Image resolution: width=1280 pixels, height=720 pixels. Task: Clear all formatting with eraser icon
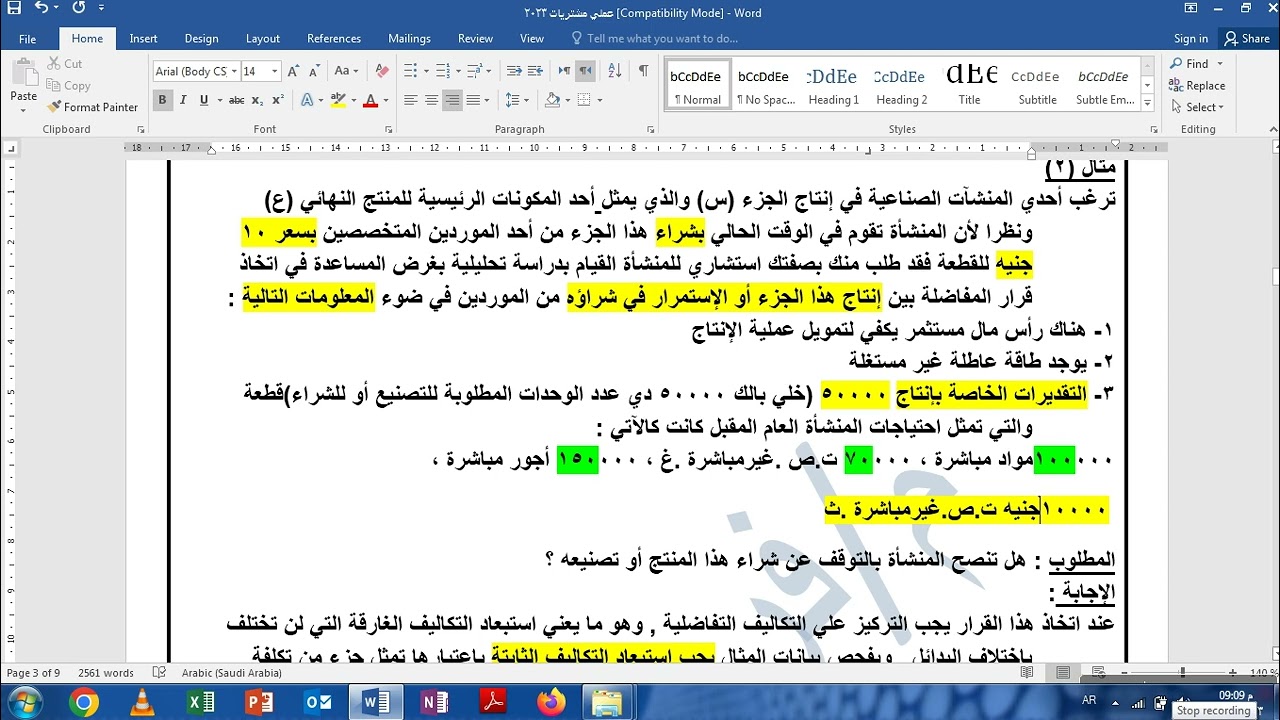coord(380,71)
